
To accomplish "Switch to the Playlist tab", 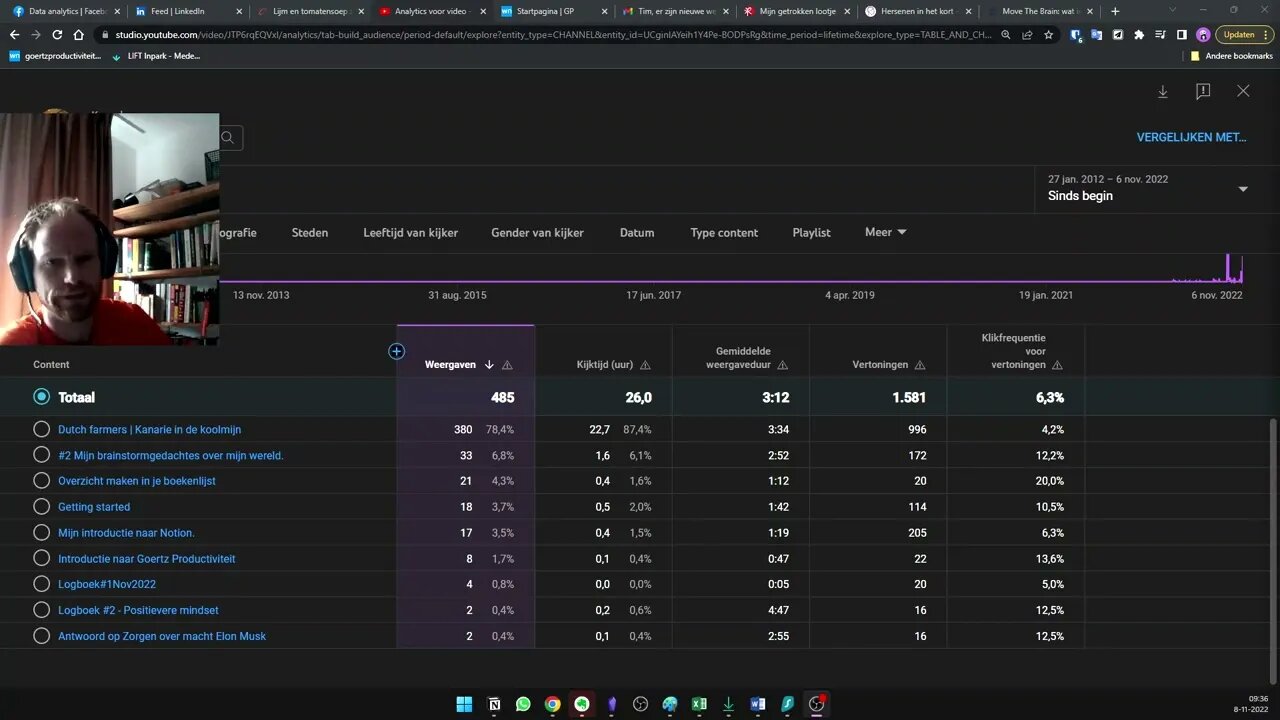I will (811, 233).
